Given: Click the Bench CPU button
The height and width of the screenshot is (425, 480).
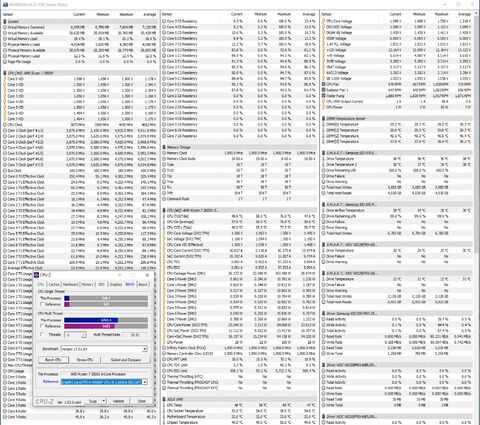Looking at the screenshot, I should pyautogui.click(x=53, y=360).
